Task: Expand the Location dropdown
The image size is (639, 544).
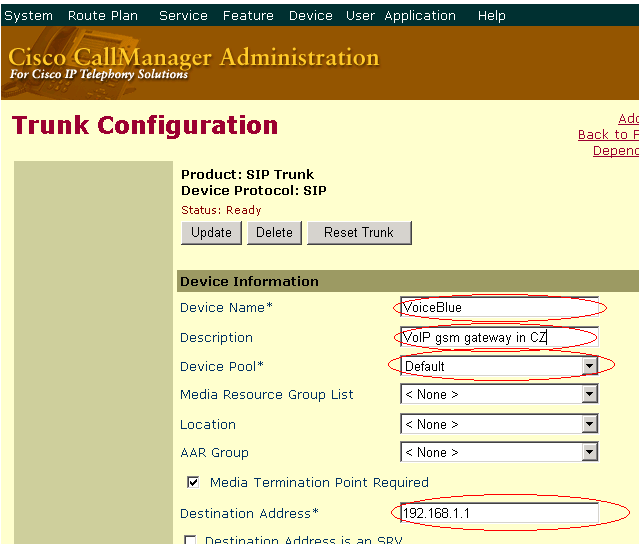Action: (589, 424)
